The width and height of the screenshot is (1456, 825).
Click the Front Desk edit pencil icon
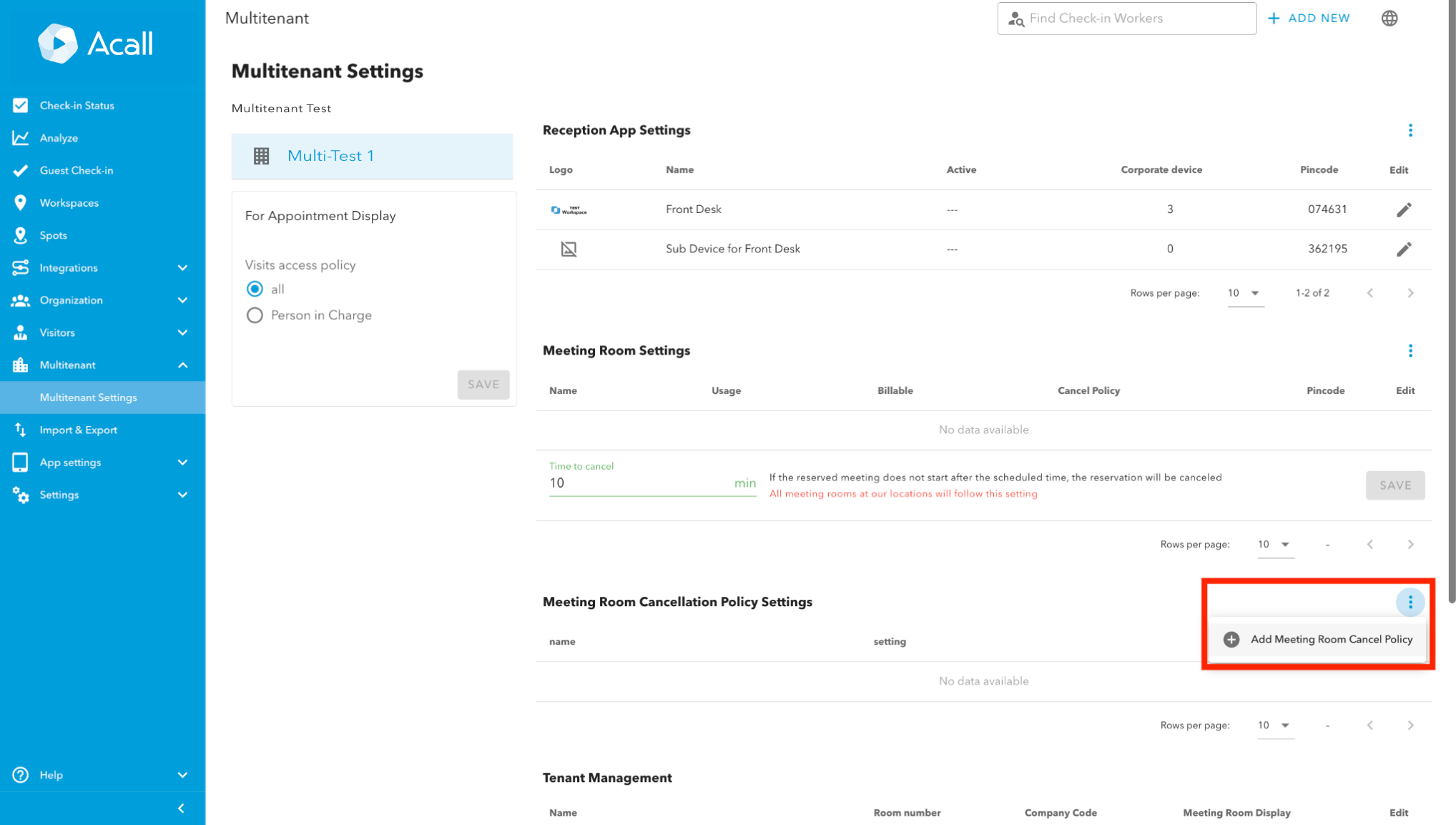pos(1403,209)
